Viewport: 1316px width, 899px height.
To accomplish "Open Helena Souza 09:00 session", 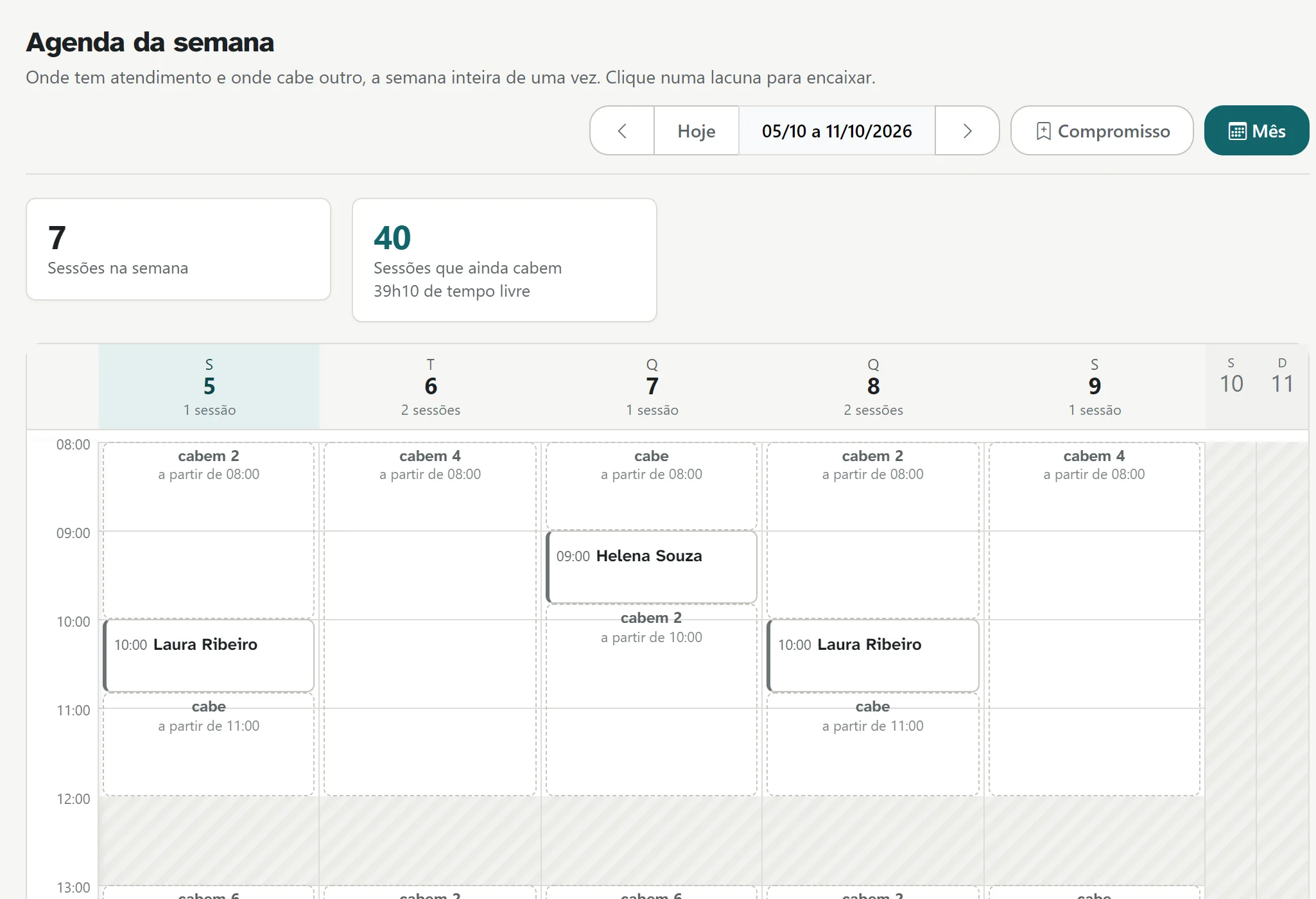I will click(652, 567).
